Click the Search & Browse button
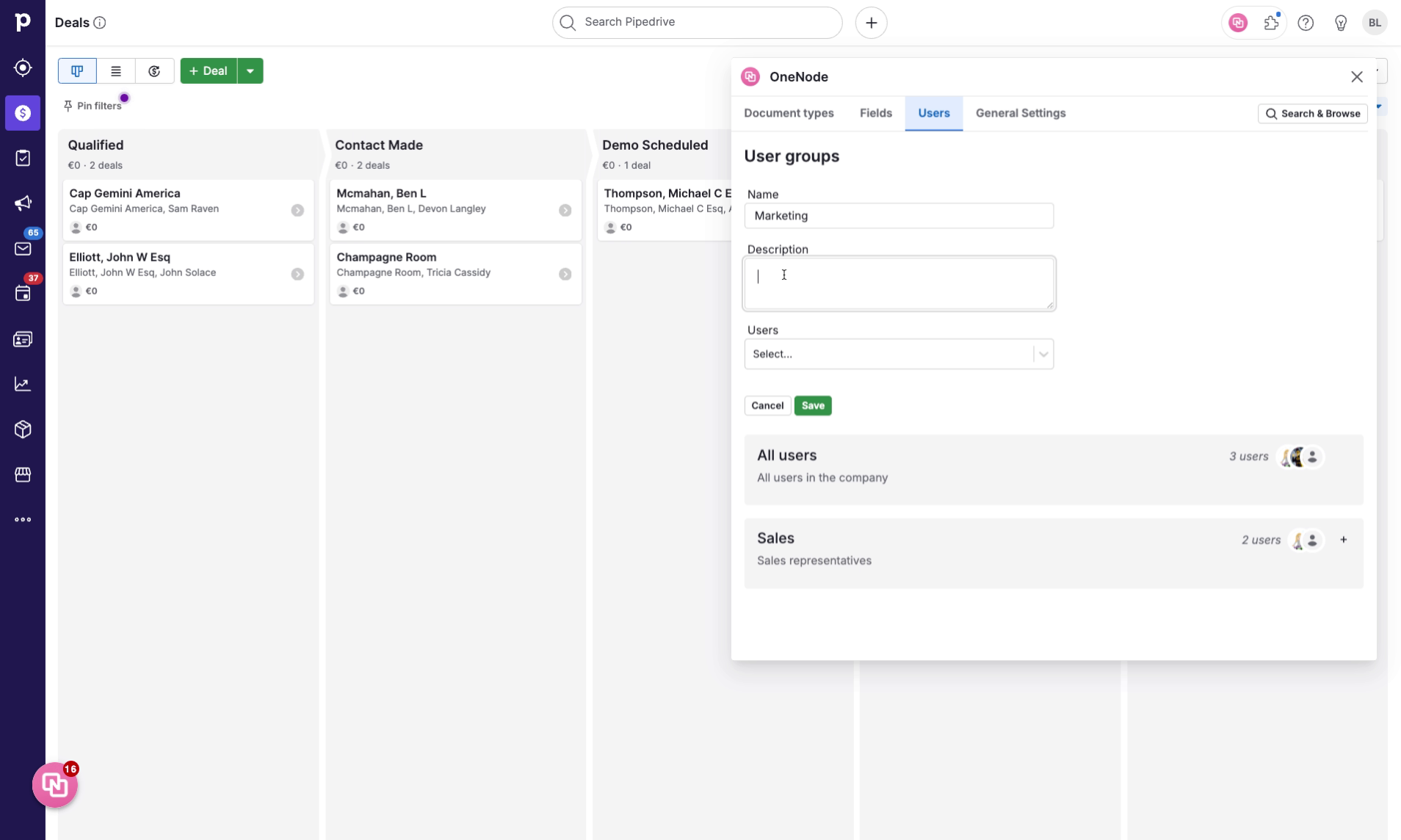This screenshot has width=1401, height=840. click(x=1312, y=114)
